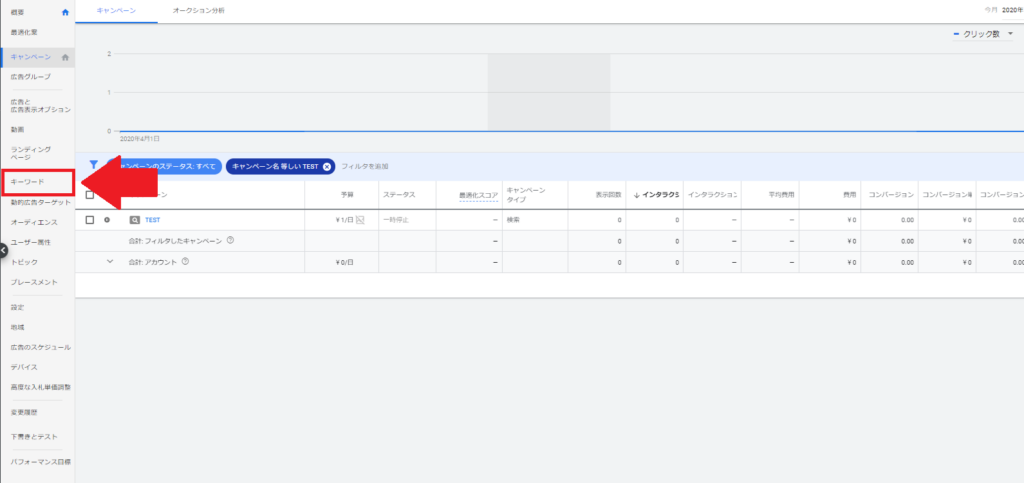Open the クリック数 metric dropdown
The height and width of the screenshot is (483, 1024).
coord(983,34)
